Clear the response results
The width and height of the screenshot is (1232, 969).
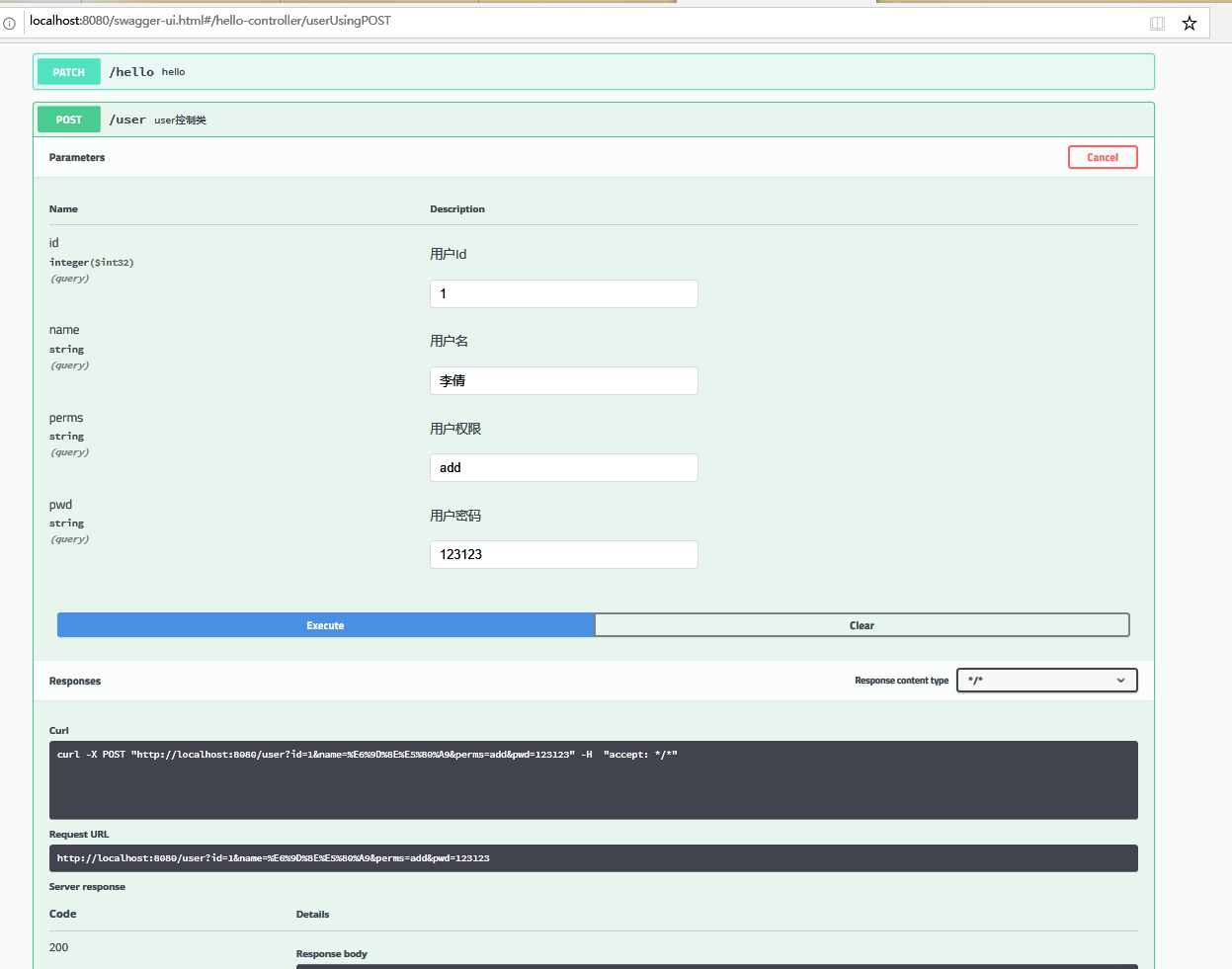(862, 625)
